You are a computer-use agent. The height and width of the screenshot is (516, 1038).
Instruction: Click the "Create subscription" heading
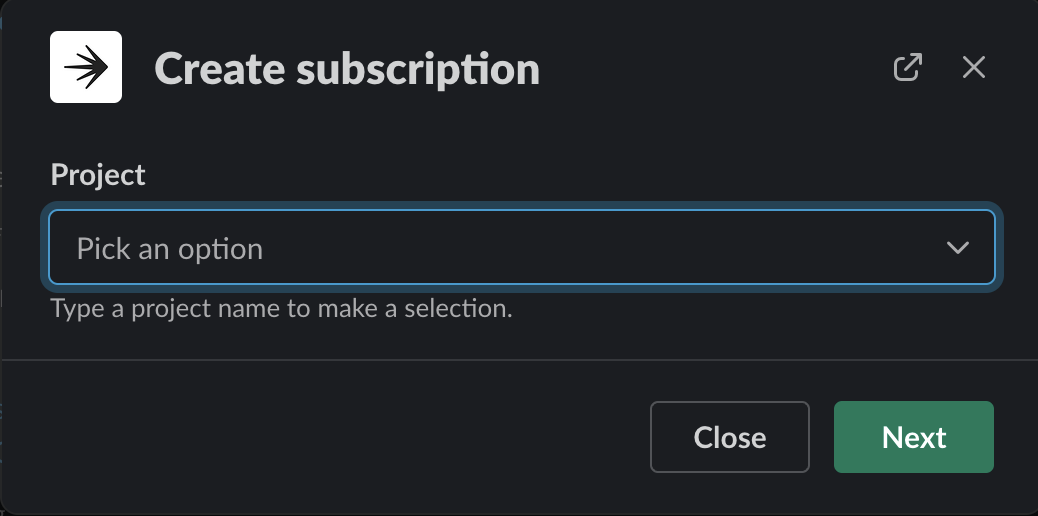(347, 69)
